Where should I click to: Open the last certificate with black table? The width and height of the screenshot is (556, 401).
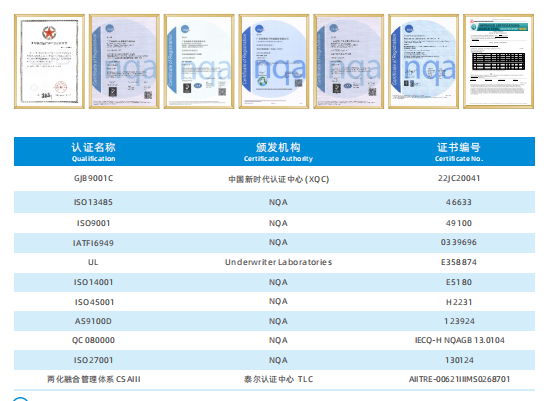pos(498,61)
